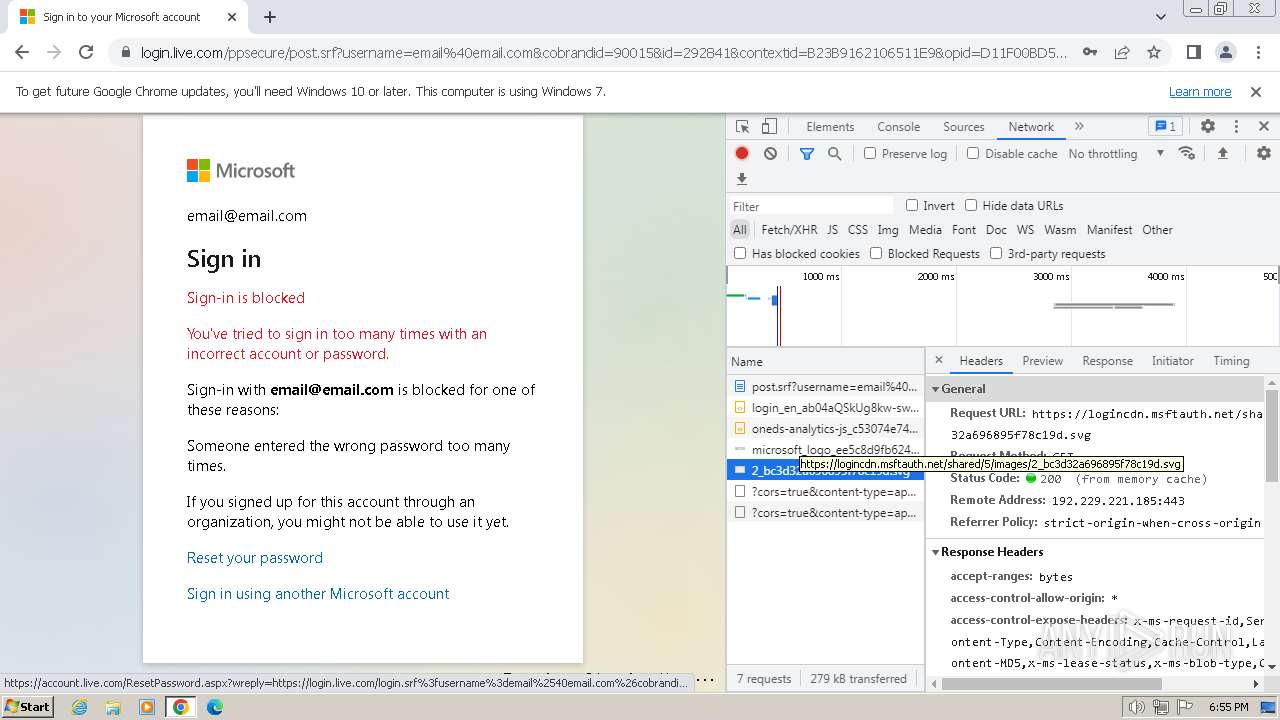Import HAR file upload icon
This screenshot has width=1280, height=720.
(1222, 154)
